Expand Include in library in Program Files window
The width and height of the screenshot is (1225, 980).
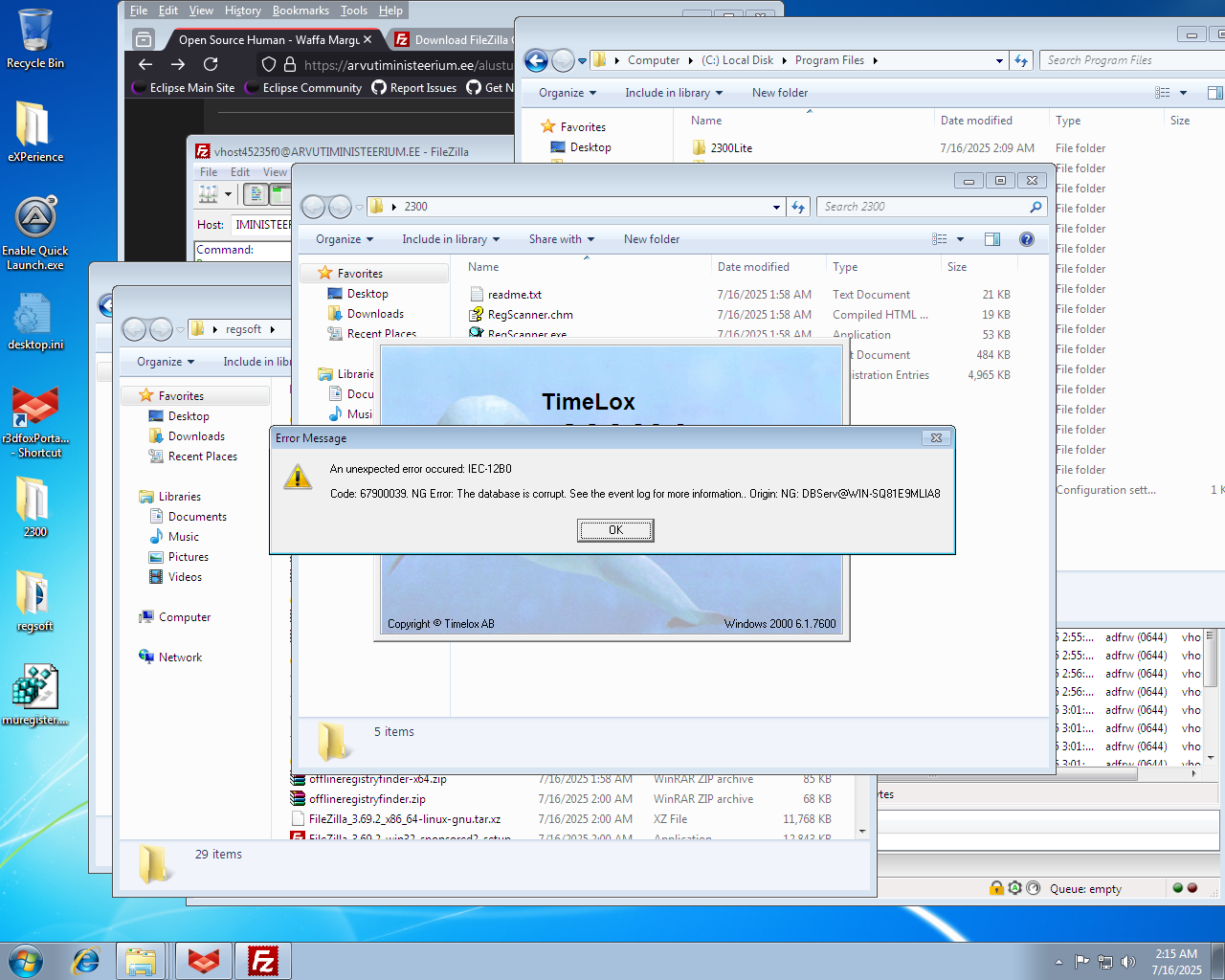tap(674, 93)
